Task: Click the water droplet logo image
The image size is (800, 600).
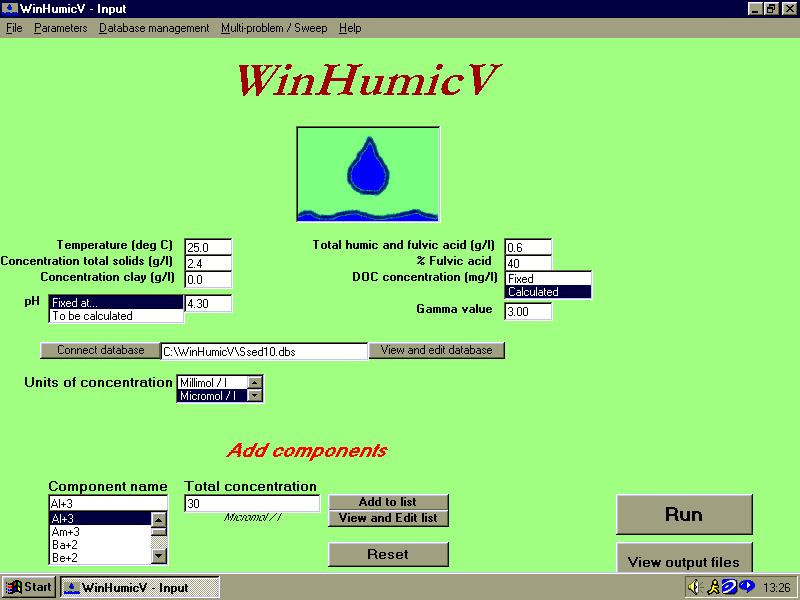Action: click(x=368, y=174)
